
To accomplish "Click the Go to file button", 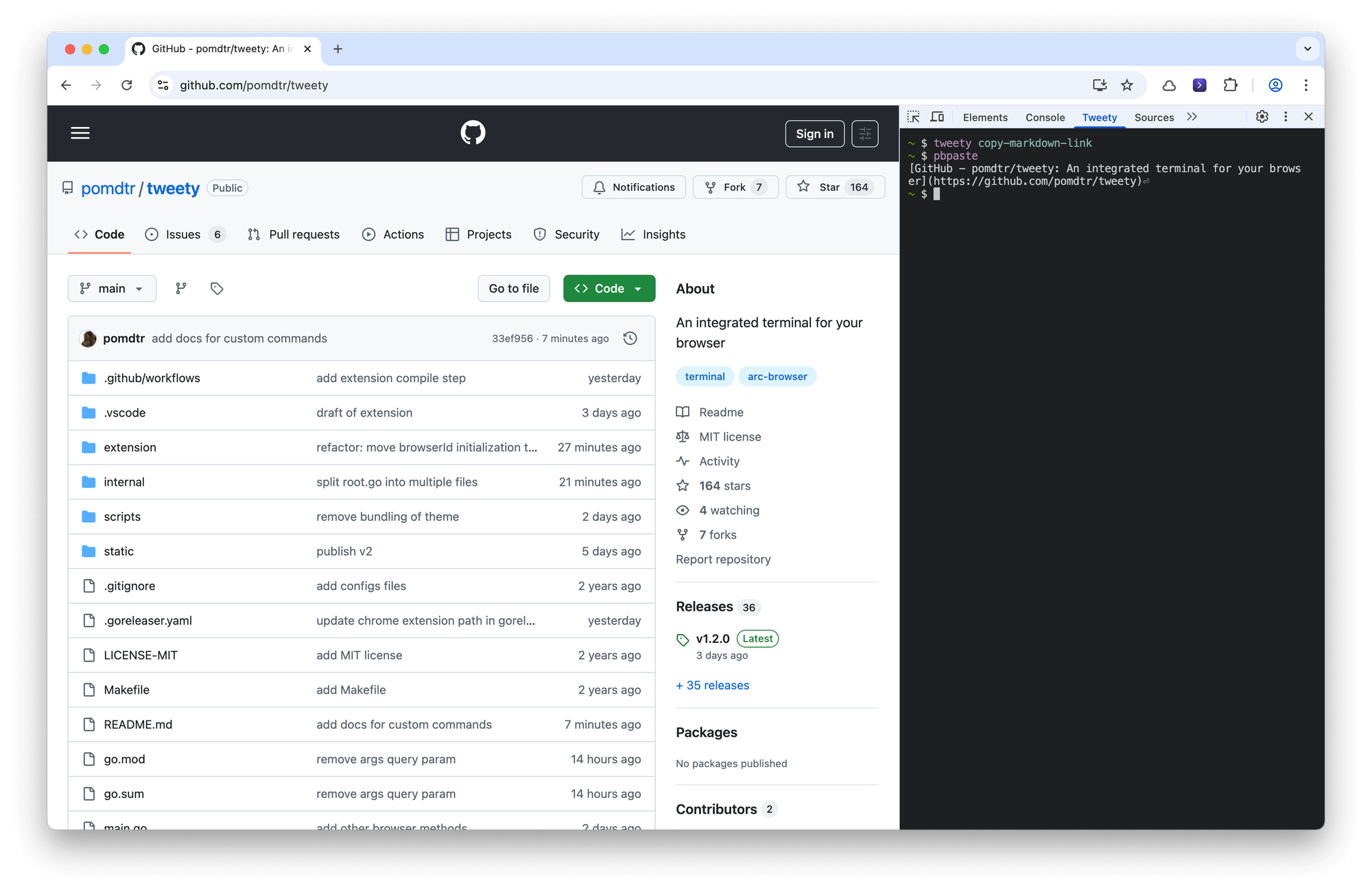I will 514,289.
